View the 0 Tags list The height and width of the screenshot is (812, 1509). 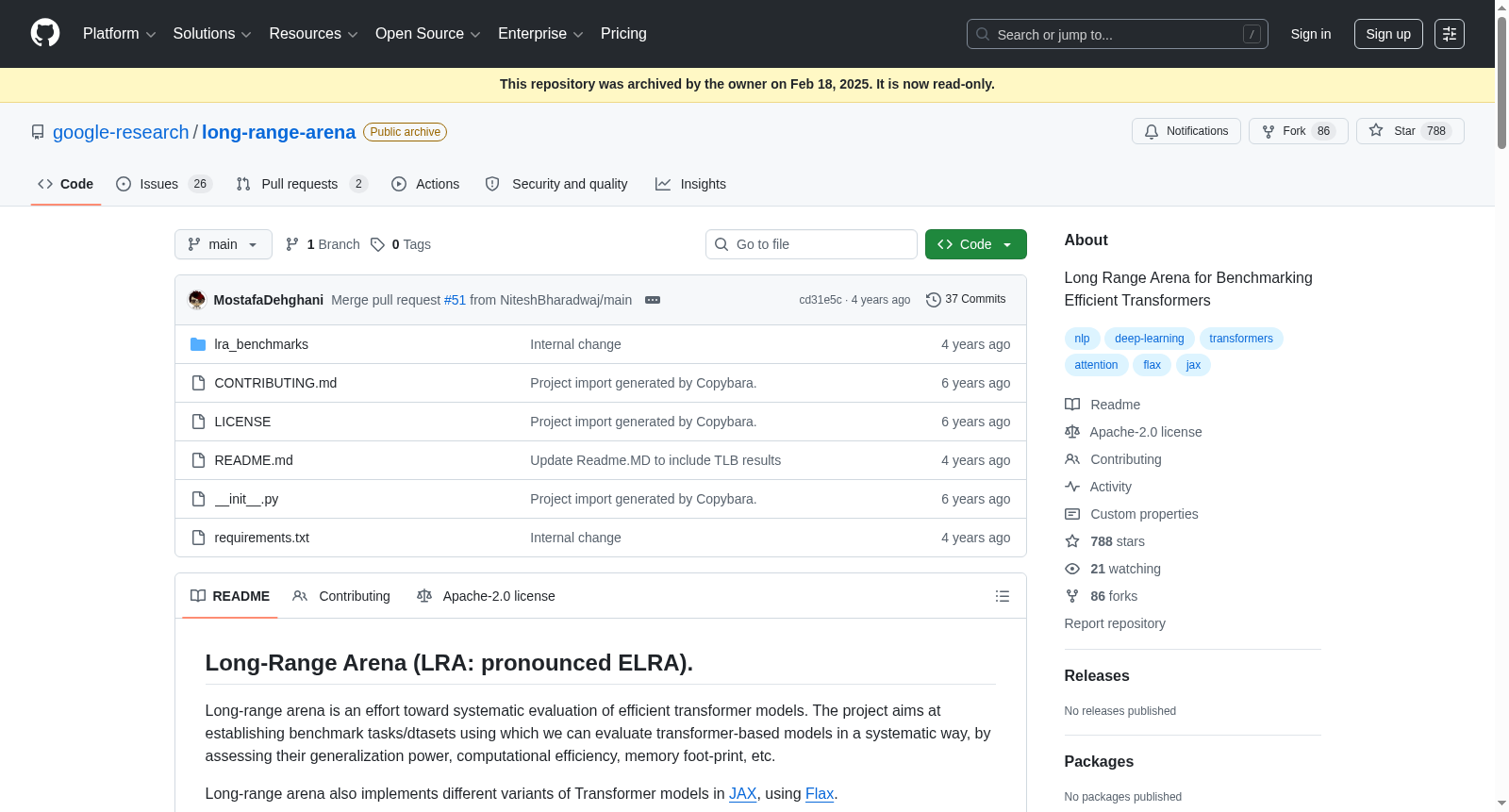401,244
